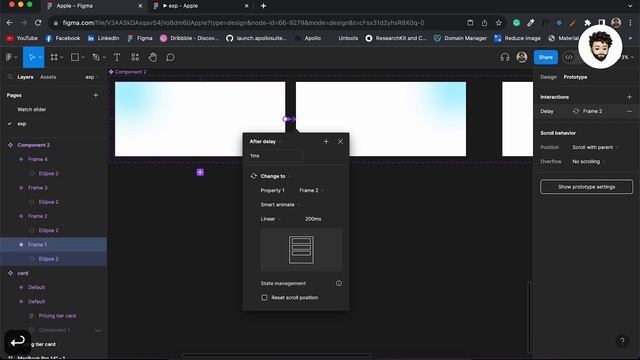Open the After delay trigger dropdown

266,142
